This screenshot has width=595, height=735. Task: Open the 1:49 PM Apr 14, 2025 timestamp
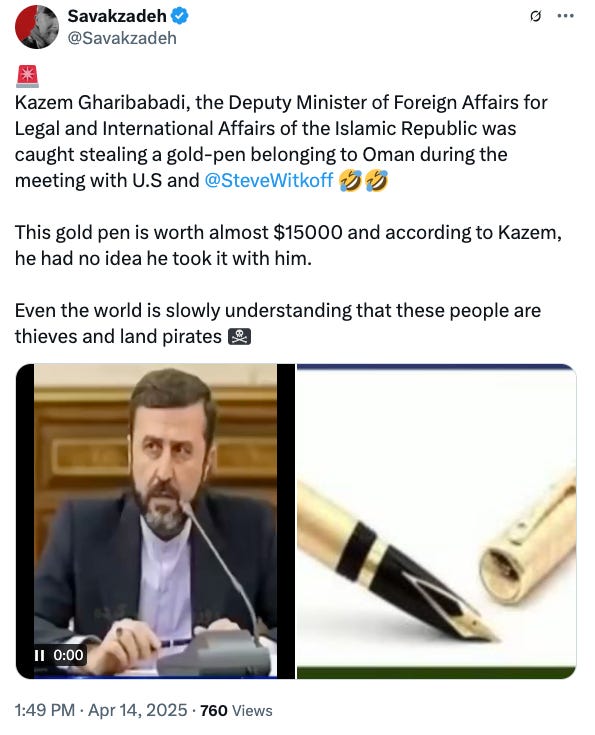tap(101, 710)
